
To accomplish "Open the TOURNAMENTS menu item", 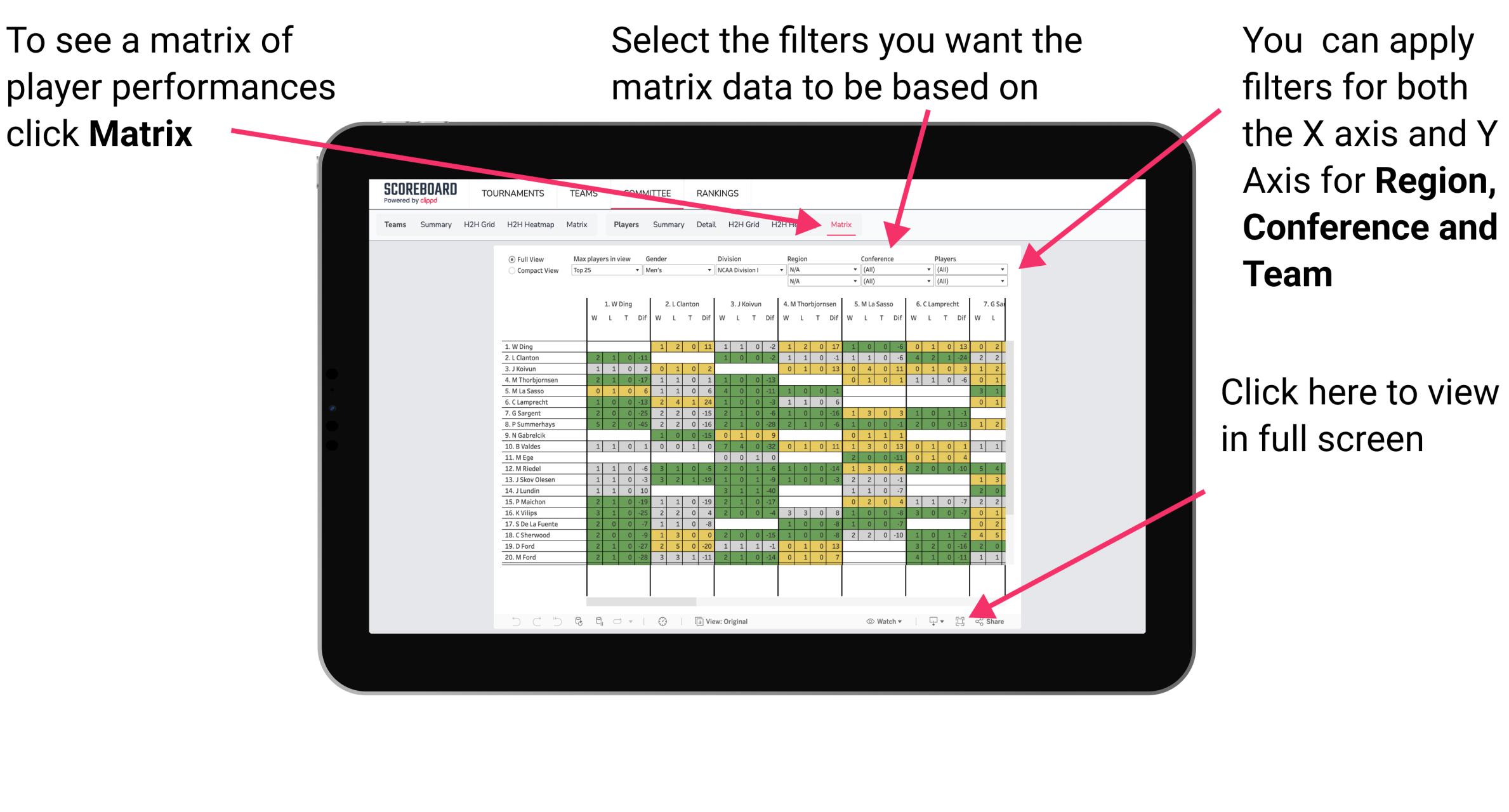I will click(x=510, y=193).
